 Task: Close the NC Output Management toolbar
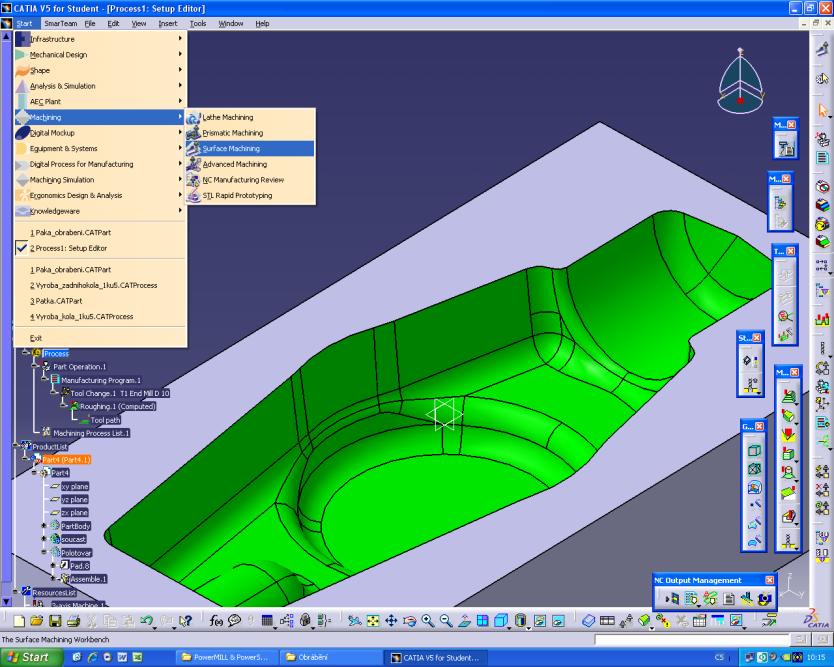pos(769,580)
